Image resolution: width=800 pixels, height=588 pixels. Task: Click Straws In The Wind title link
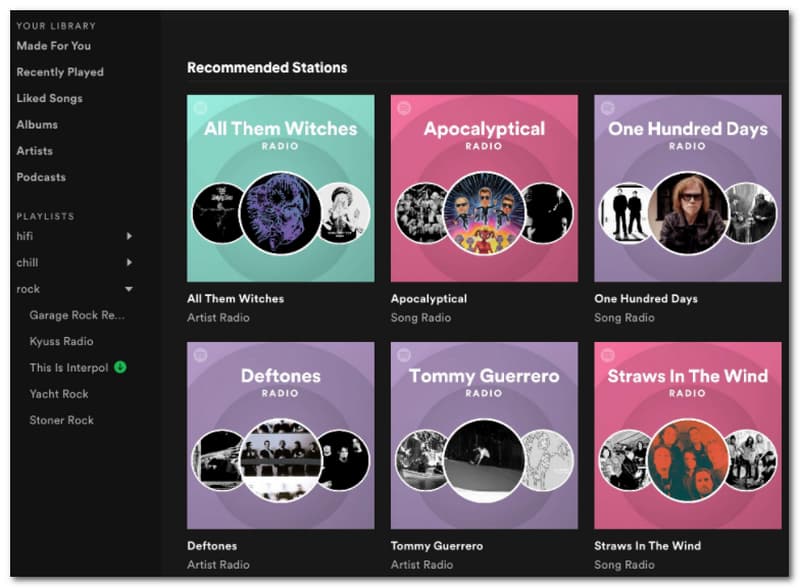pos(647,546)
